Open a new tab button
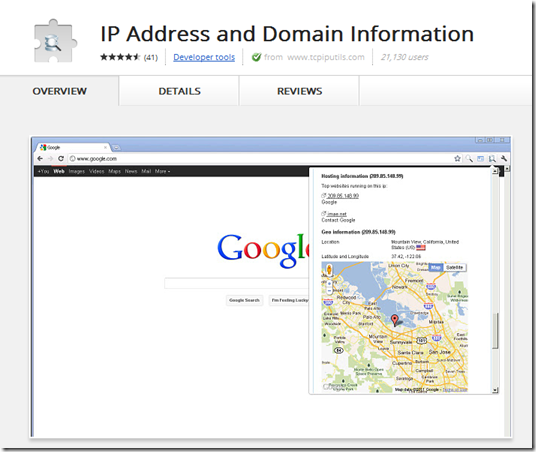536x452 pixels. tap(117, 147)
